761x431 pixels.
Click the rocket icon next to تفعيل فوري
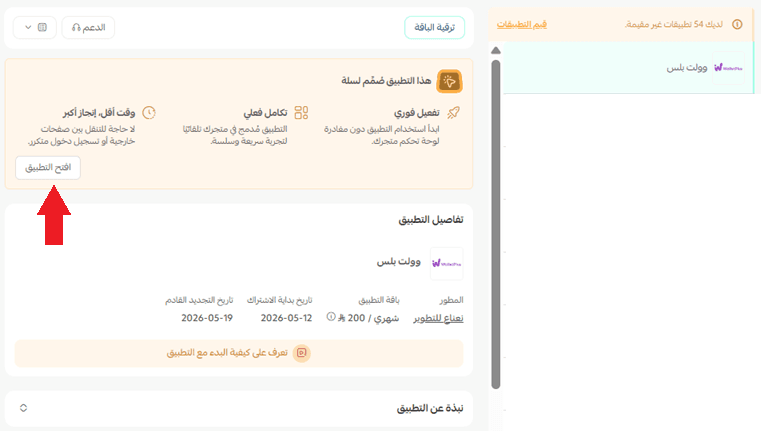[x=453, y=113]
